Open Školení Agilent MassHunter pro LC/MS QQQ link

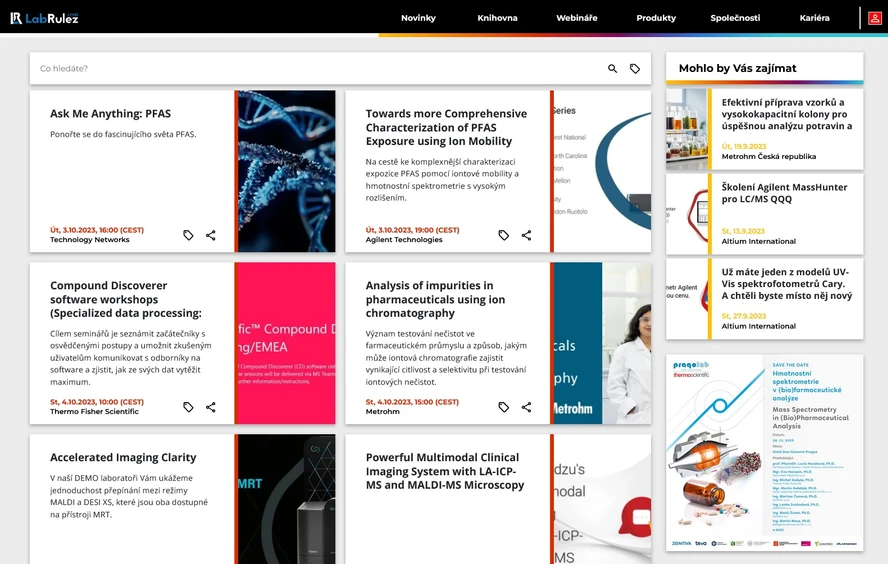784,193
